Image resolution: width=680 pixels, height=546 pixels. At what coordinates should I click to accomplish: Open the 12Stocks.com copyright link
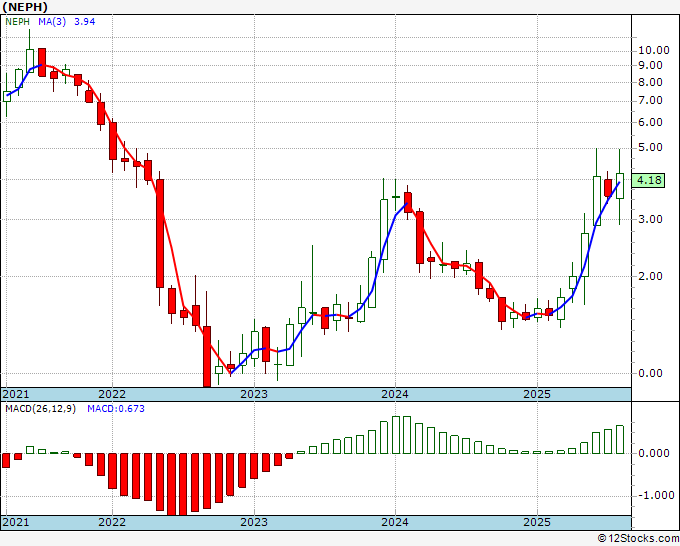[638, 539]
